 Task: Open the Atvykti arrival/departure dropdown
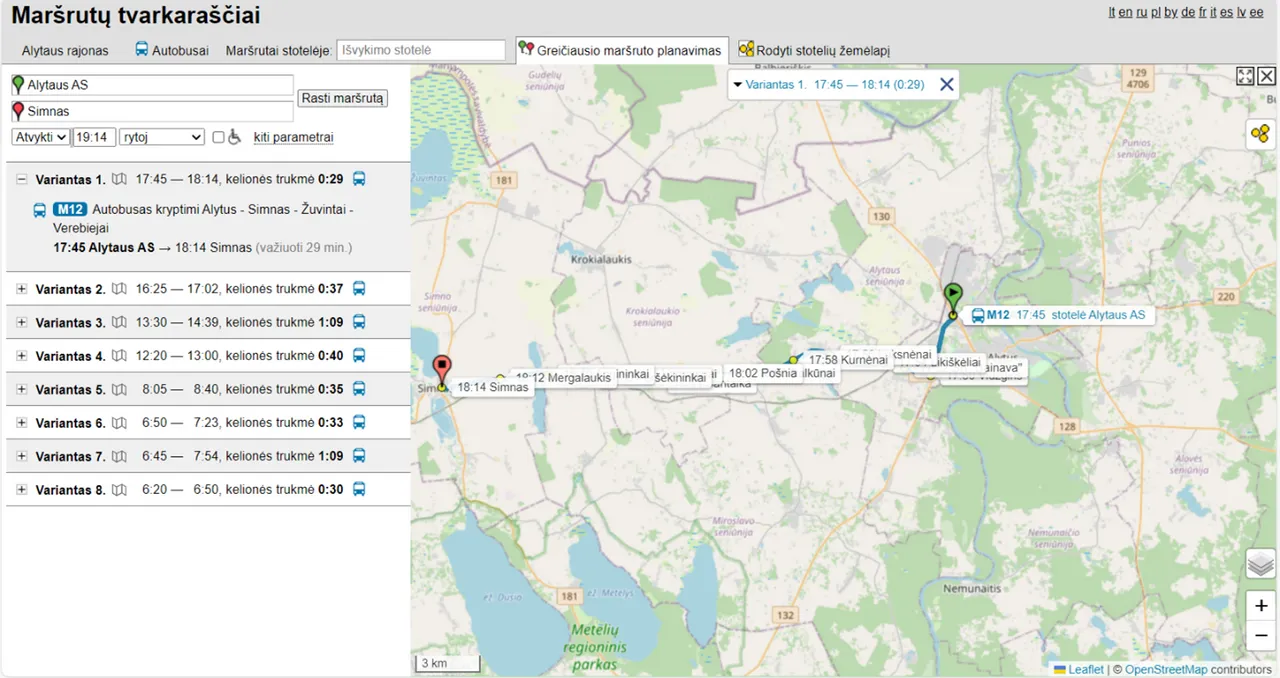click(40, 137)
